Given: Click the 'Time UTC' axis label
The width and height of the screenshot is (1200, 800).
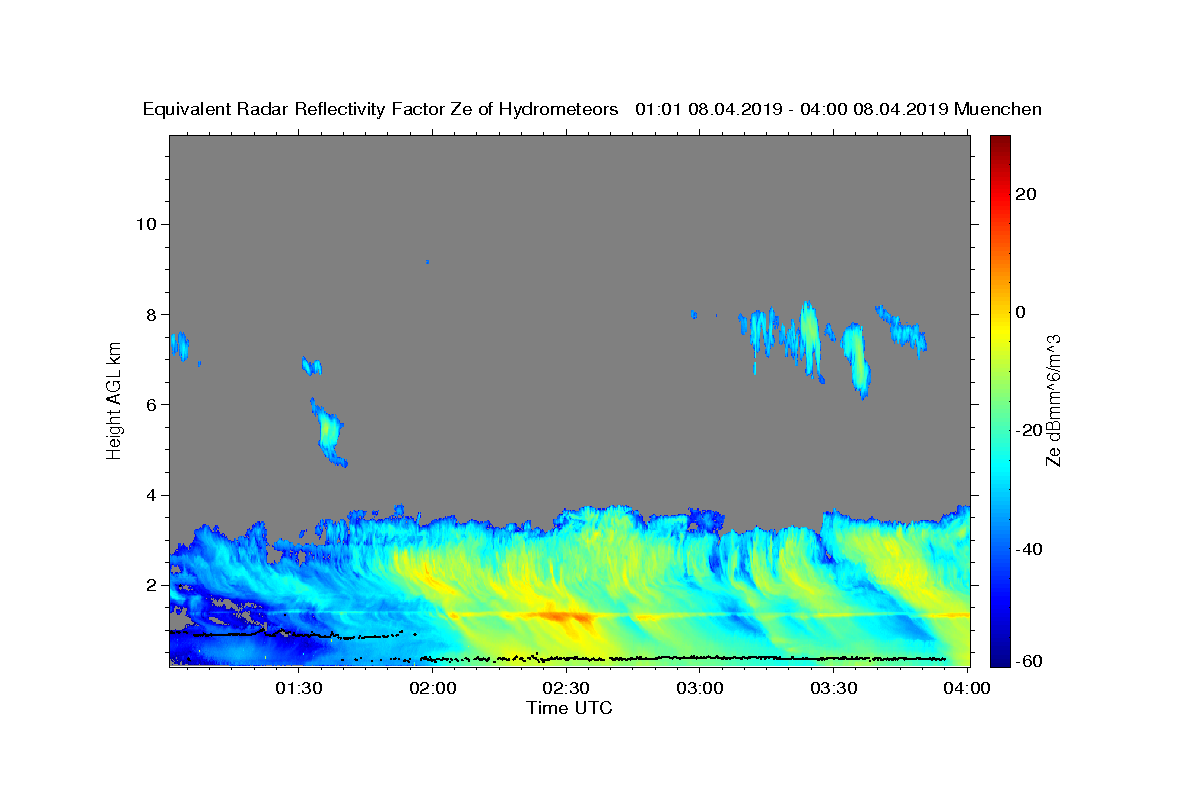Looking at the screenshot, I should point(569,708).
